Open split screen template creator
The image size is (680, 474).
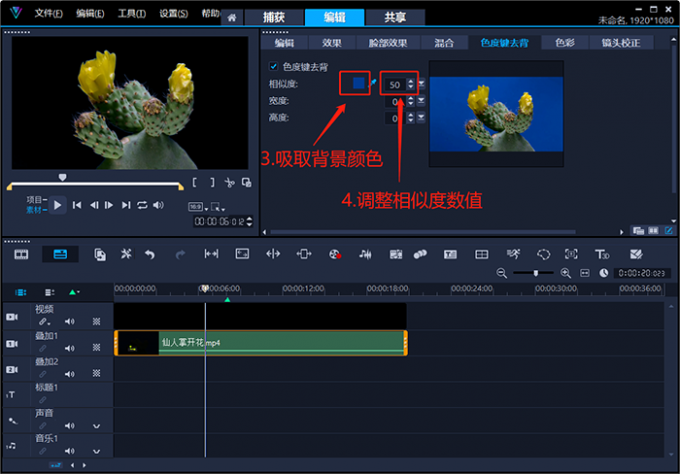[481, 254]
